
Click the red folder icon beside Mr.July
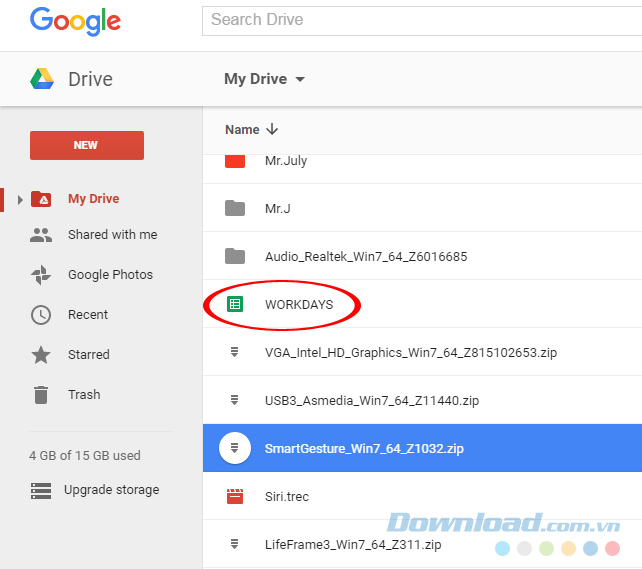coord(235,161)
